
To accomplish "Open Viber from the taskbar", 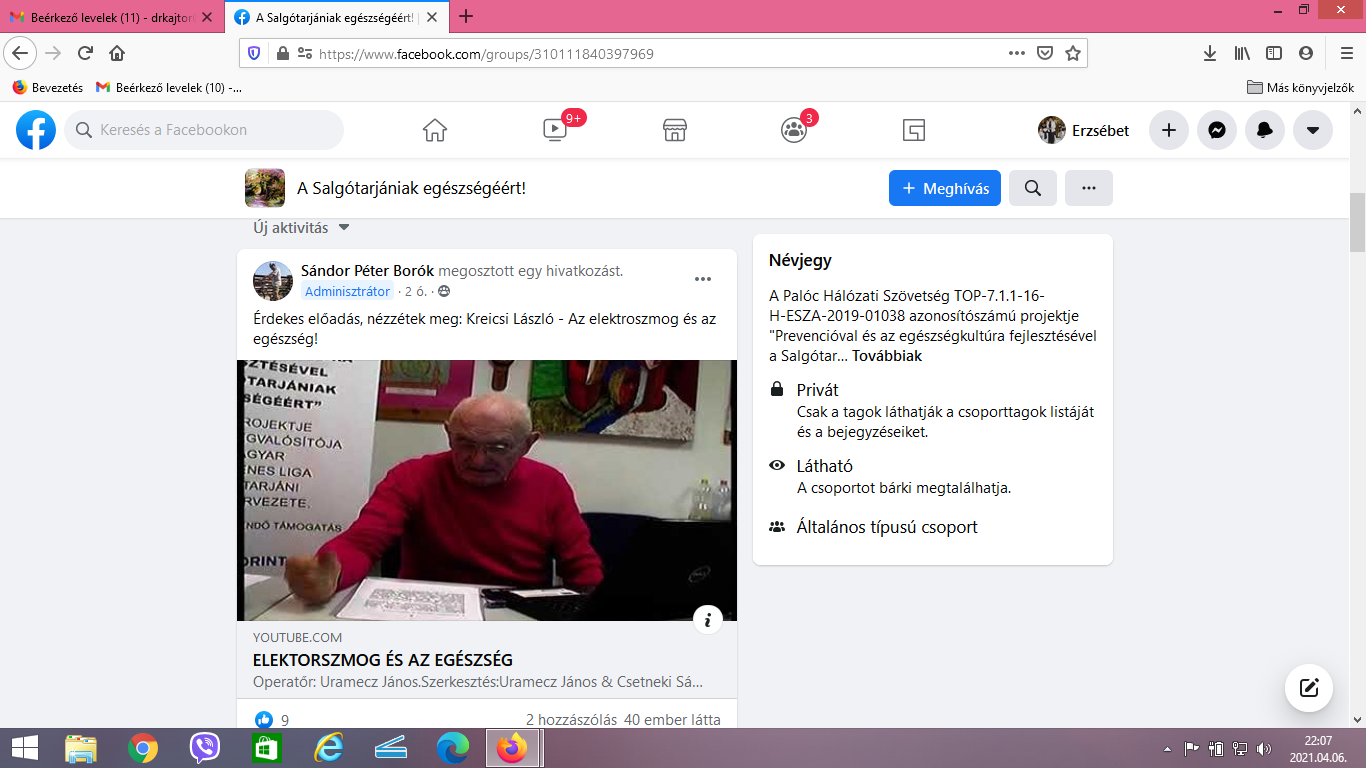I will tap(204, 747).
